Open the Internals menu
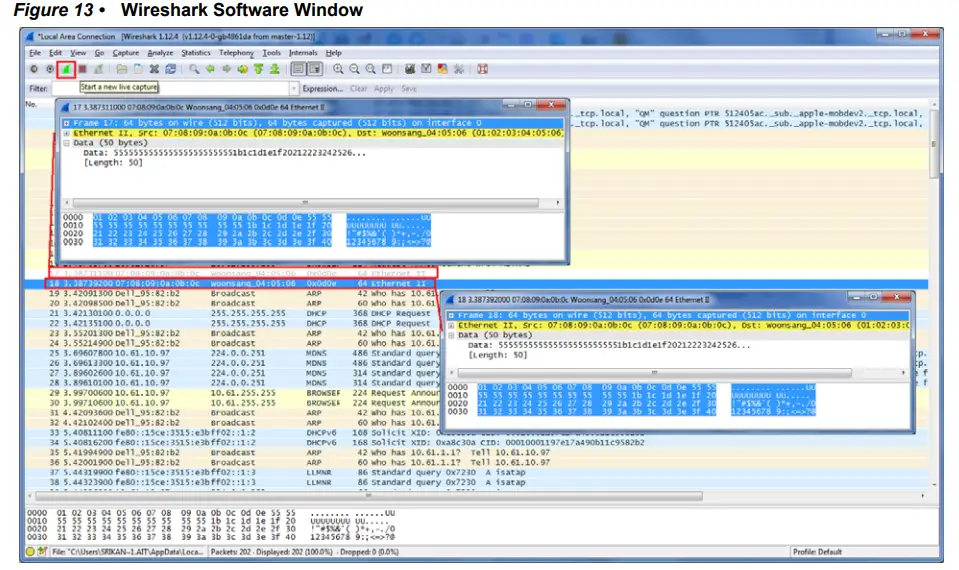 click(303, 53)
